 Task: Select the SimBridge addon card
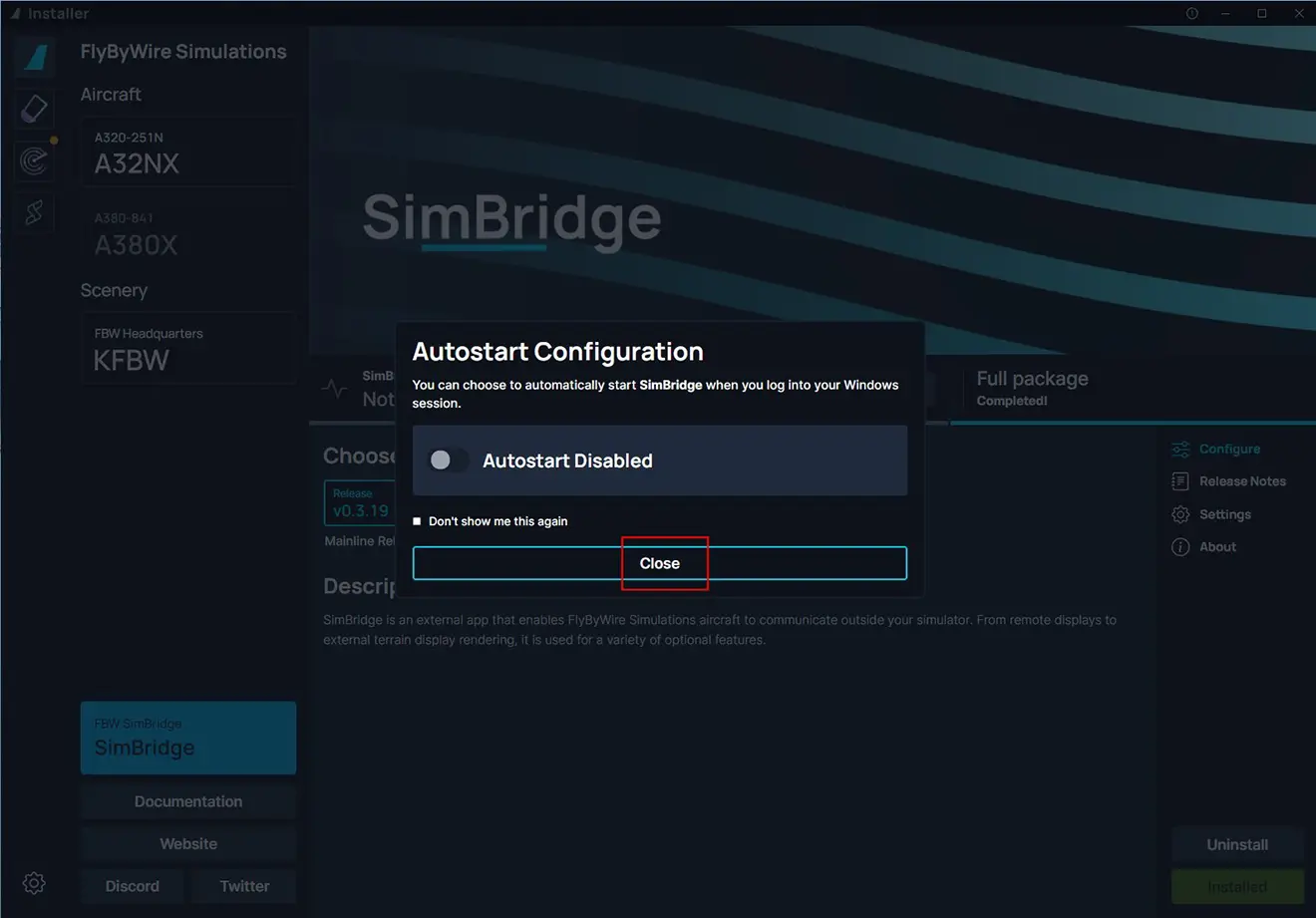188,738
